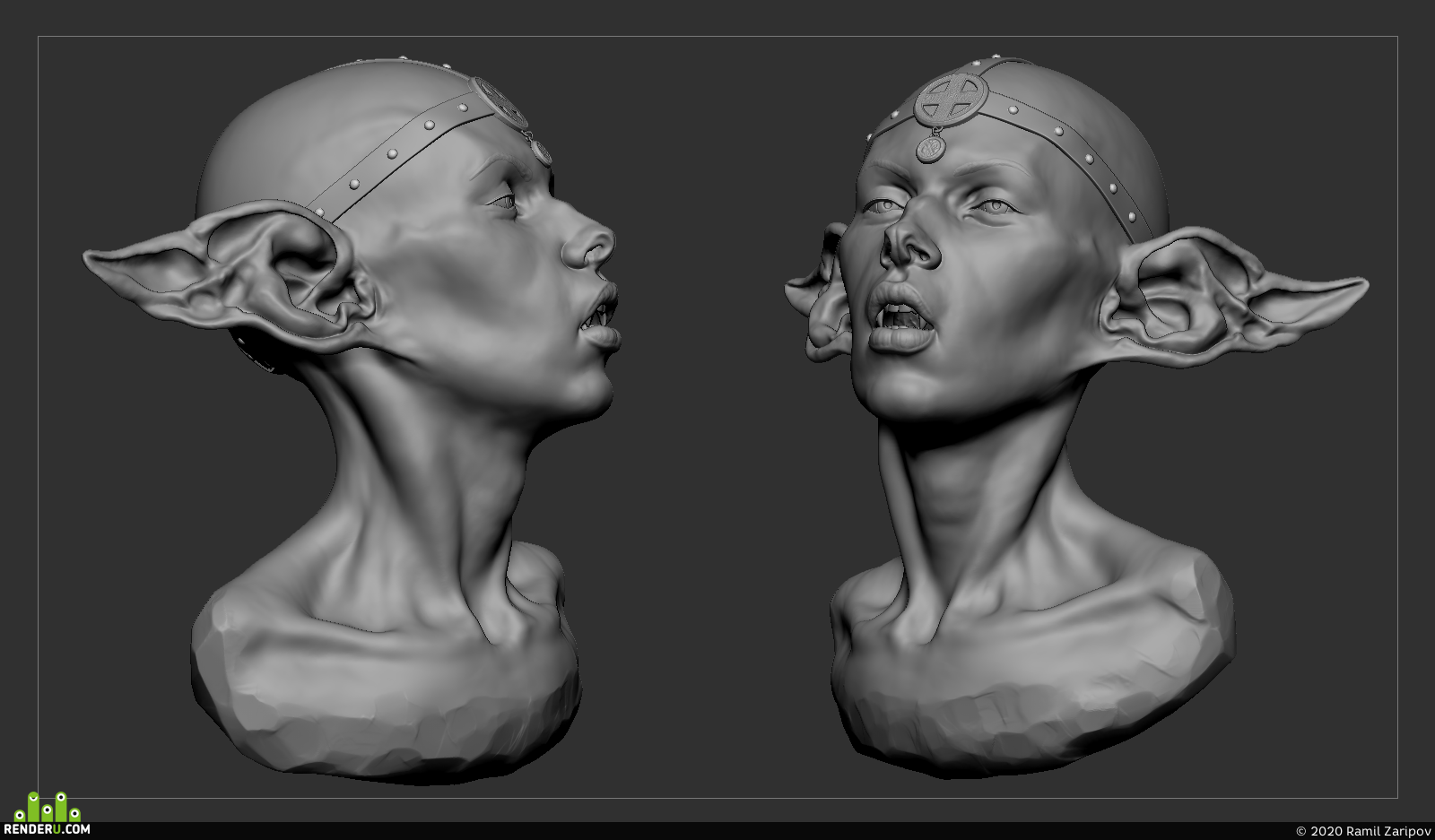Viewport: 1435px width, 840px height.
Task: Click the forehead medallion on the profile bust
Action: coord(501,101)
